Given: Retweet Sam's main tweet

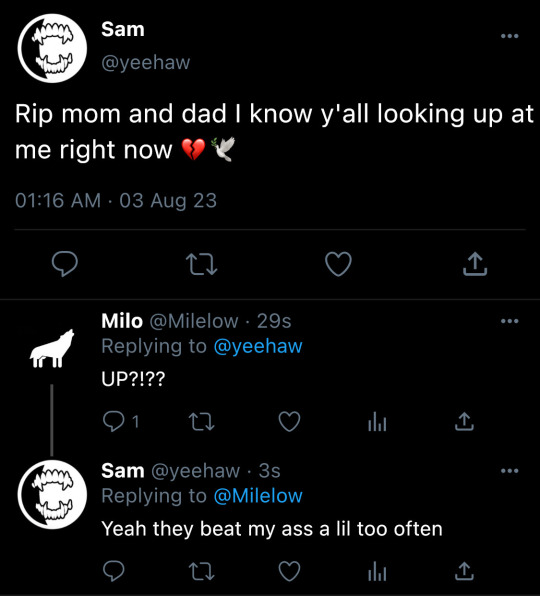Looking at the screenshot, I should pyautogui.click(x=201, y=264).
